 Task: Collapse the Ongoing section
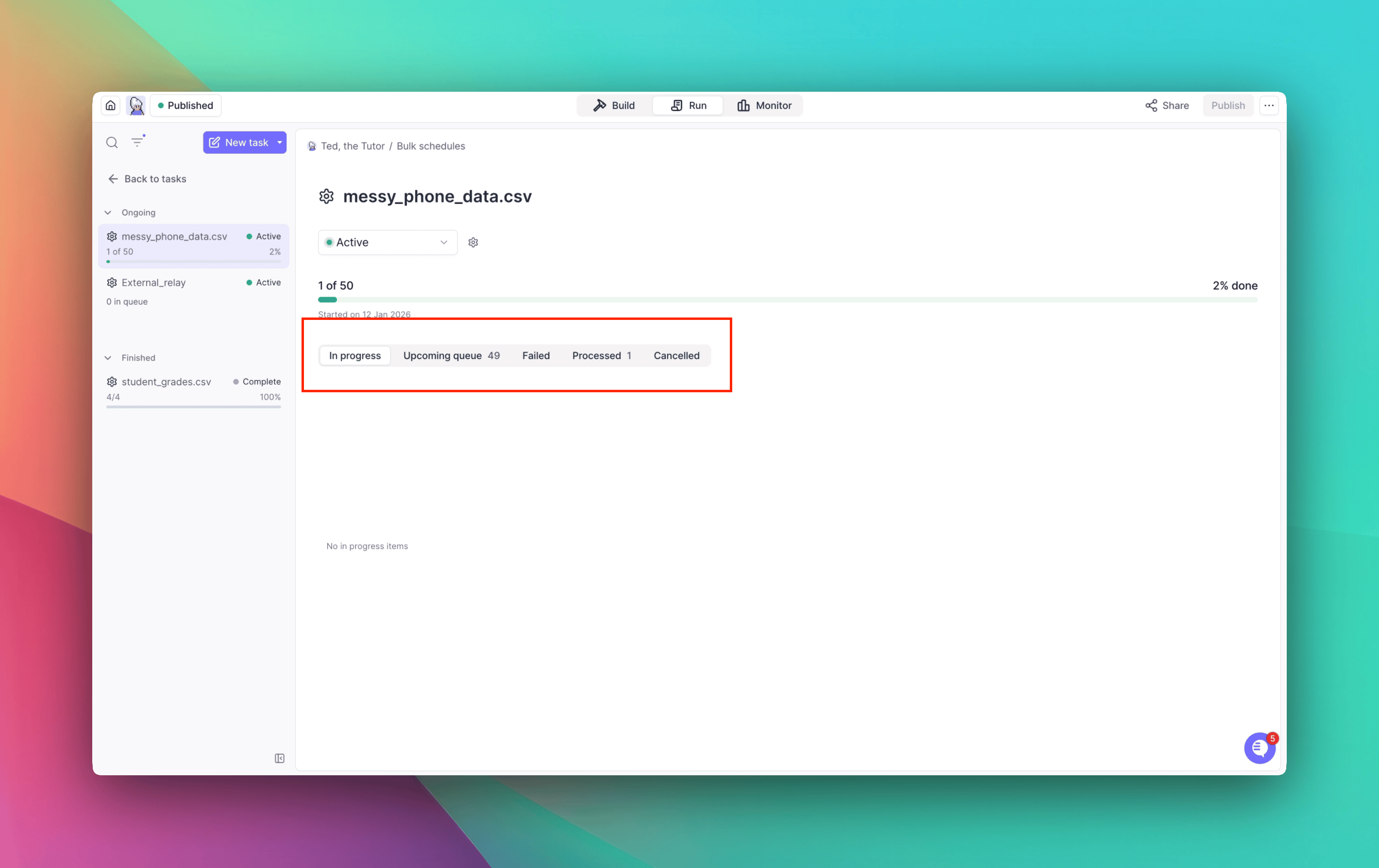108,213
